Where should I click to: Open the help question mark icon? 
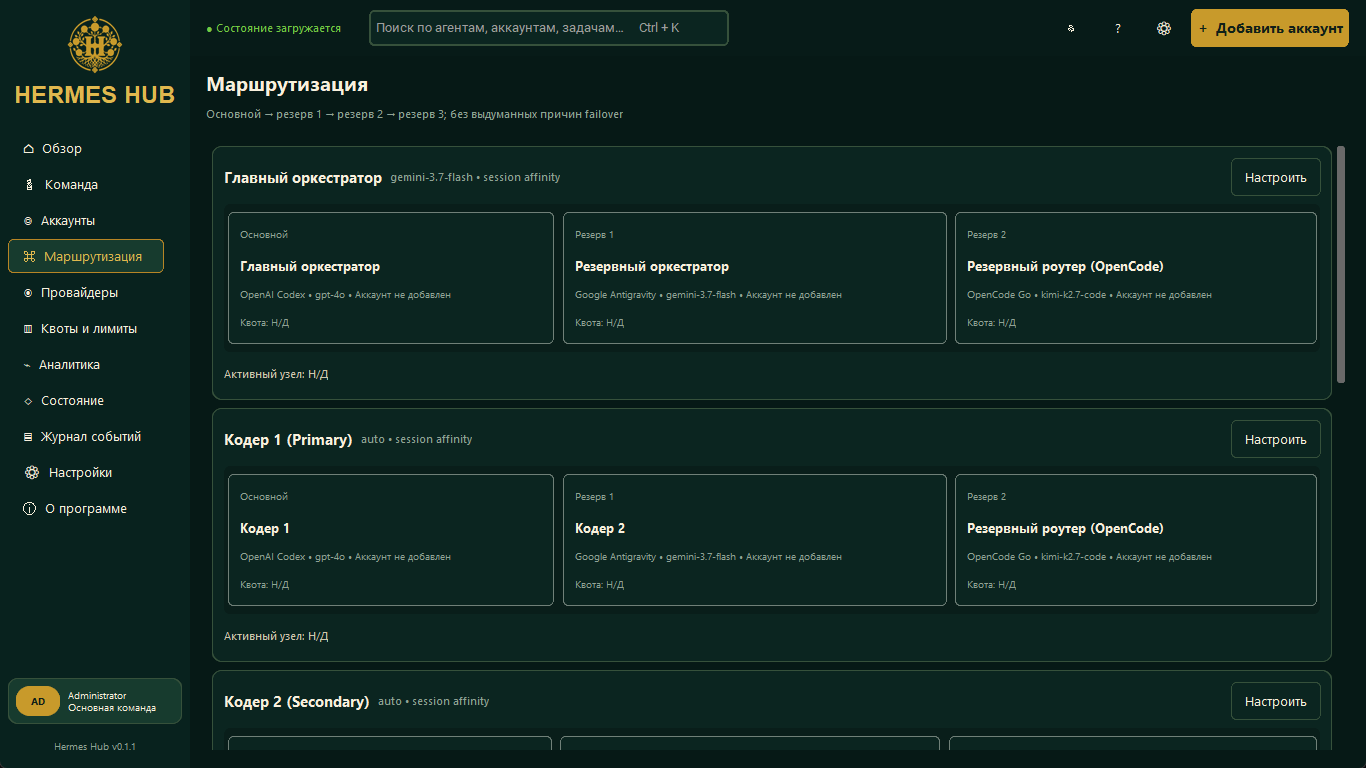point(1118,28)
